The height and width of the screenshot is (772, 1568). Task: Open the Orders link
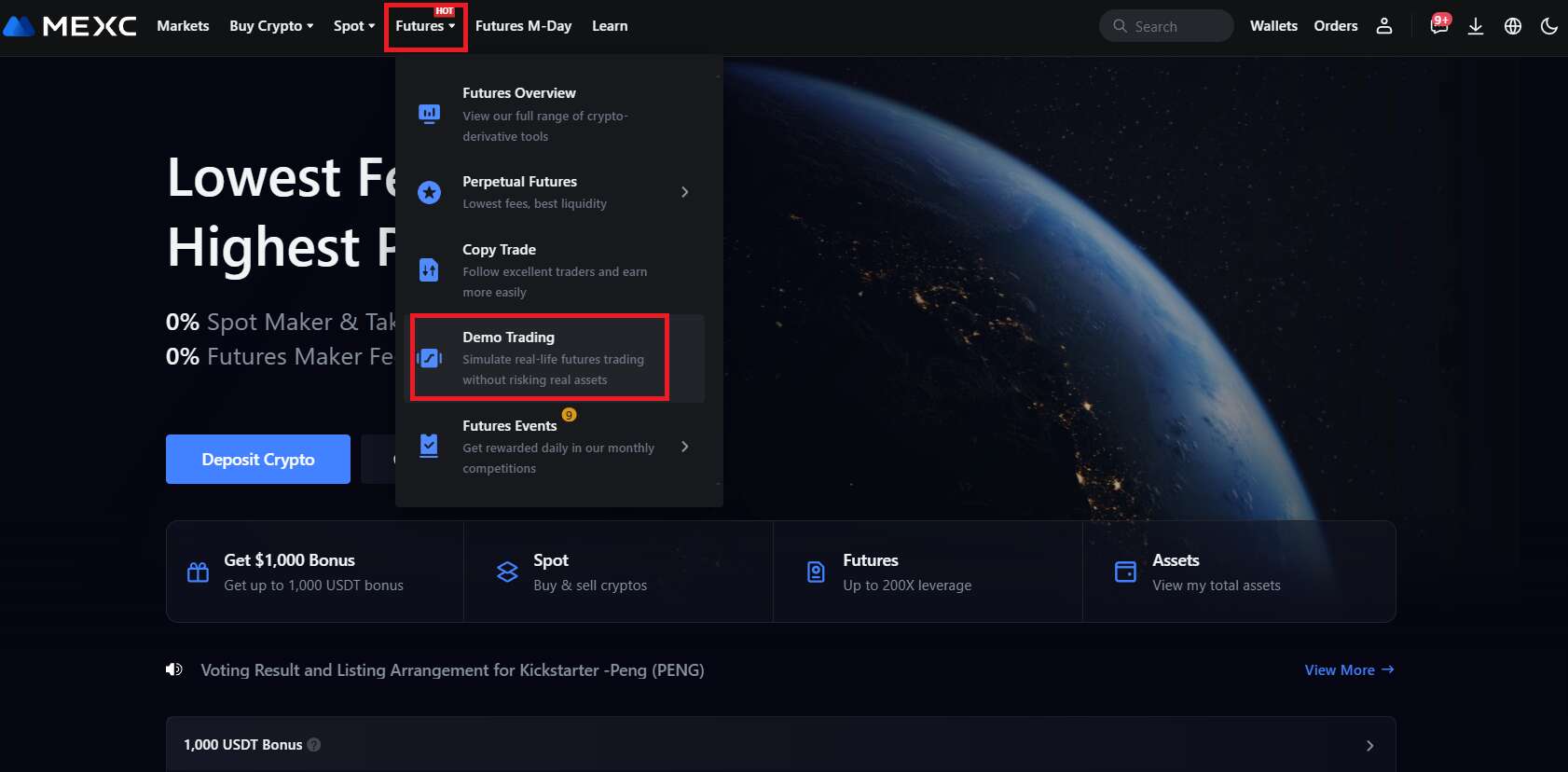pos(1336,26)
